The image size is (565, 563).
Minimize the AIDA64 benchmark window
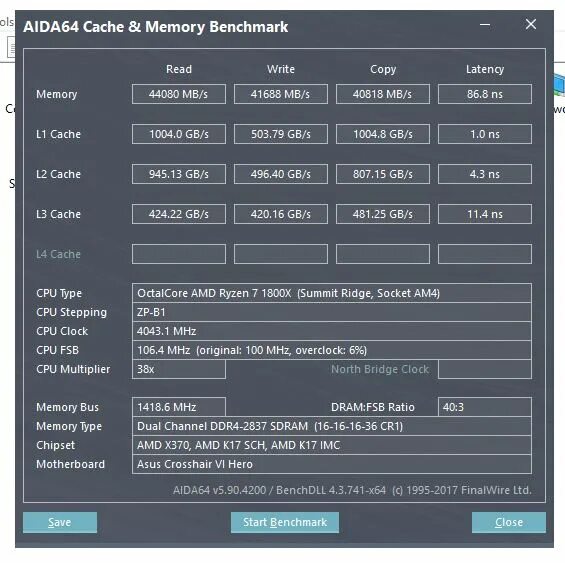pos(485,25)
